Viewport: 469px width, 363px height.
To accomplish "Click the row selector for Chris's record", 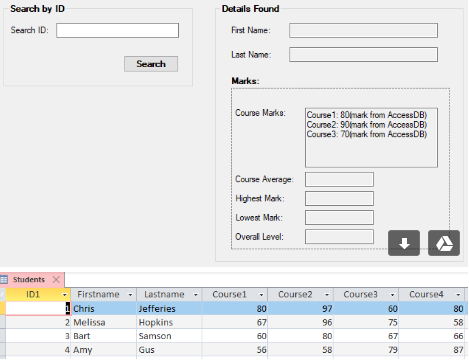I will pyautogui.click(x=3, y=309).
